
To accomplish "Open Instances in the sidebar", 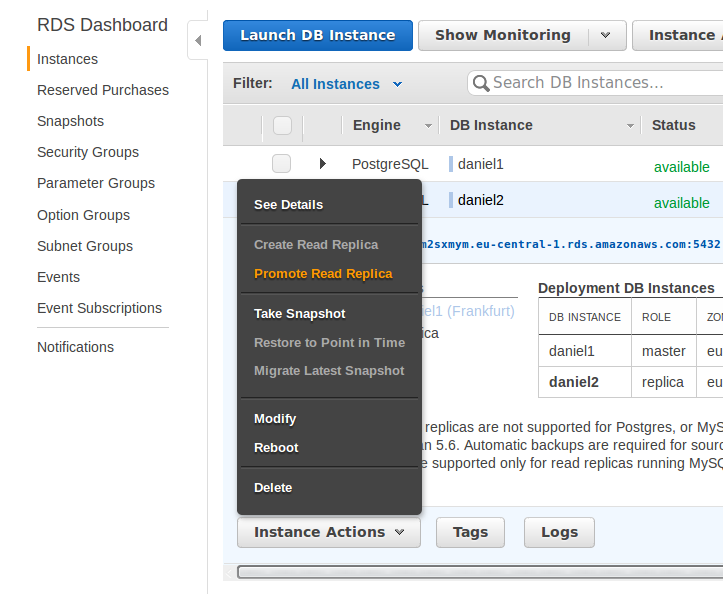I will click(x=67, y=59).
